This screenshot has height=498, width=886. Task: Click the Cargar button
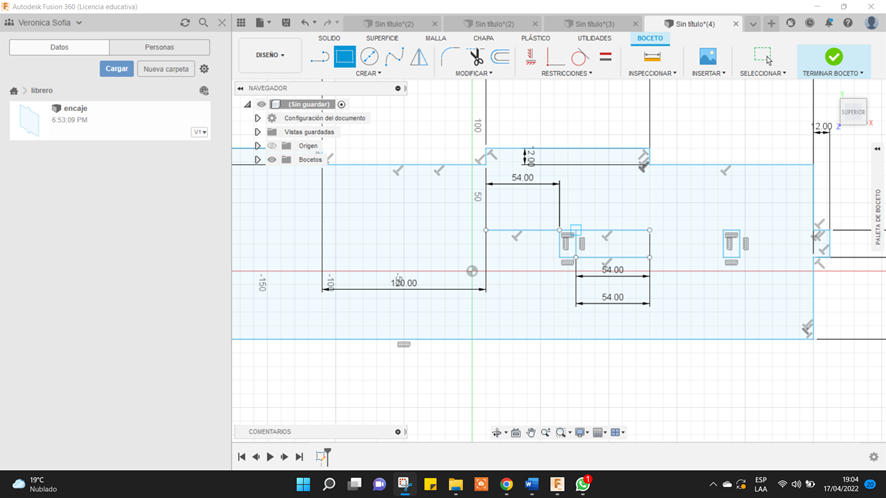pos(116,68)
